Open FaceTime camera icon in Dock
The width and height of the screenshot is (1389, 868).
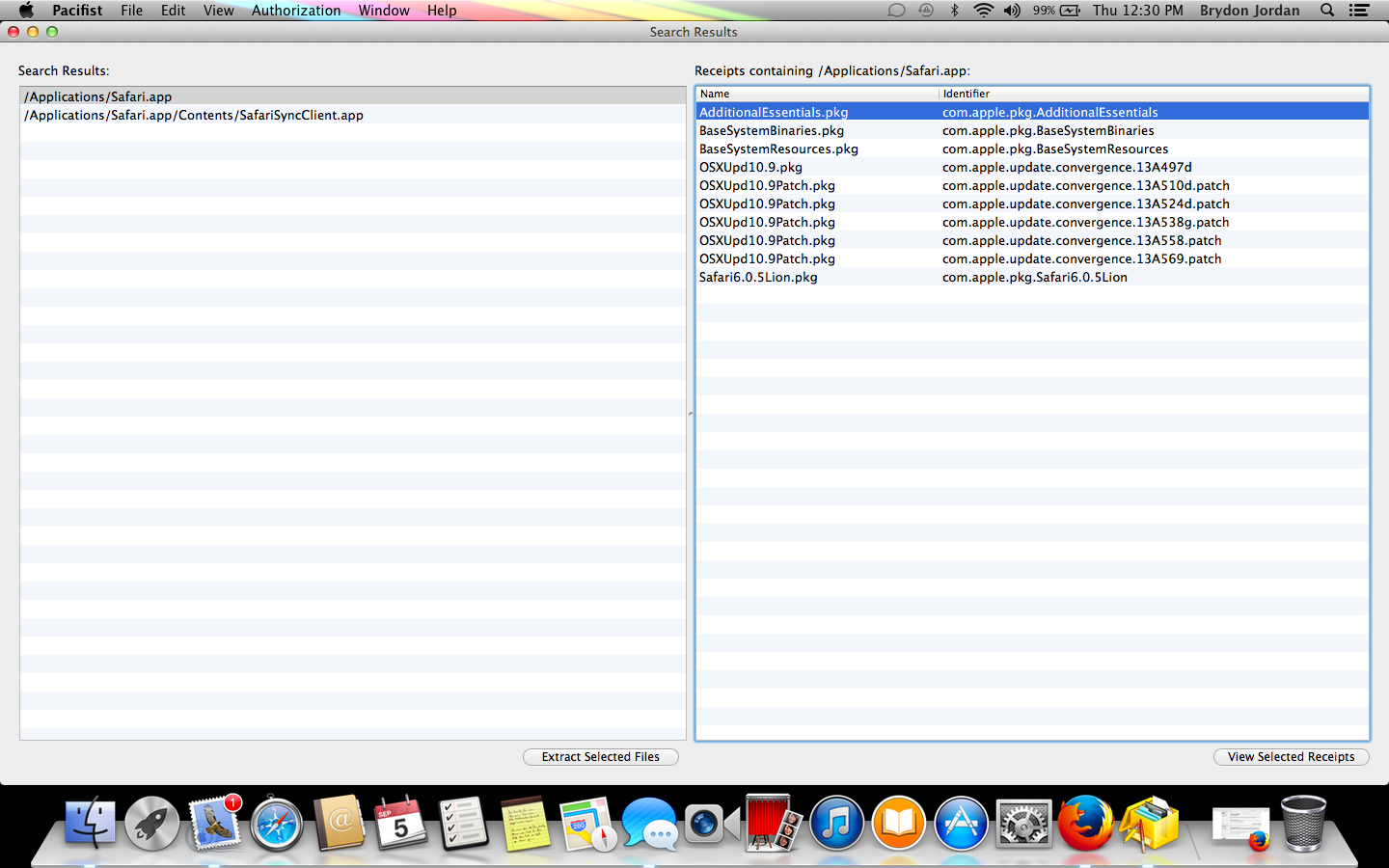tap(711, 825)
